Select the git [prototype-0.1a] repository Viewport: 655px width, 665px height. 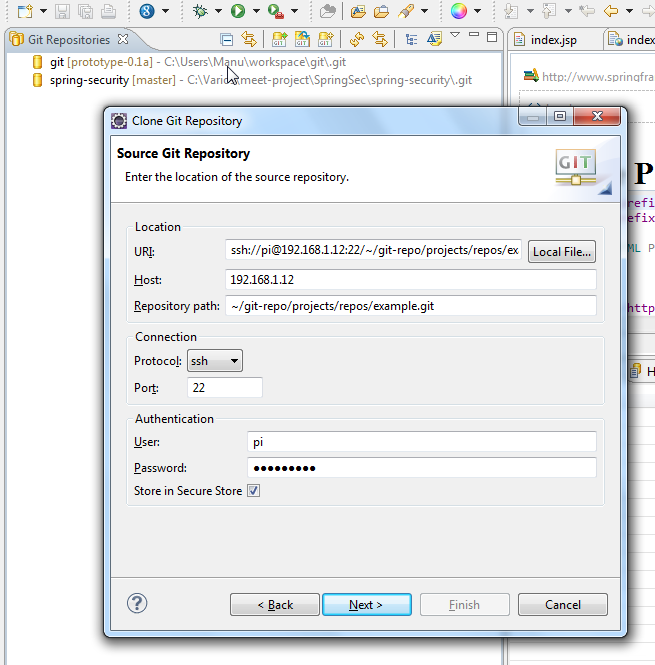click(x=190, y=62)
